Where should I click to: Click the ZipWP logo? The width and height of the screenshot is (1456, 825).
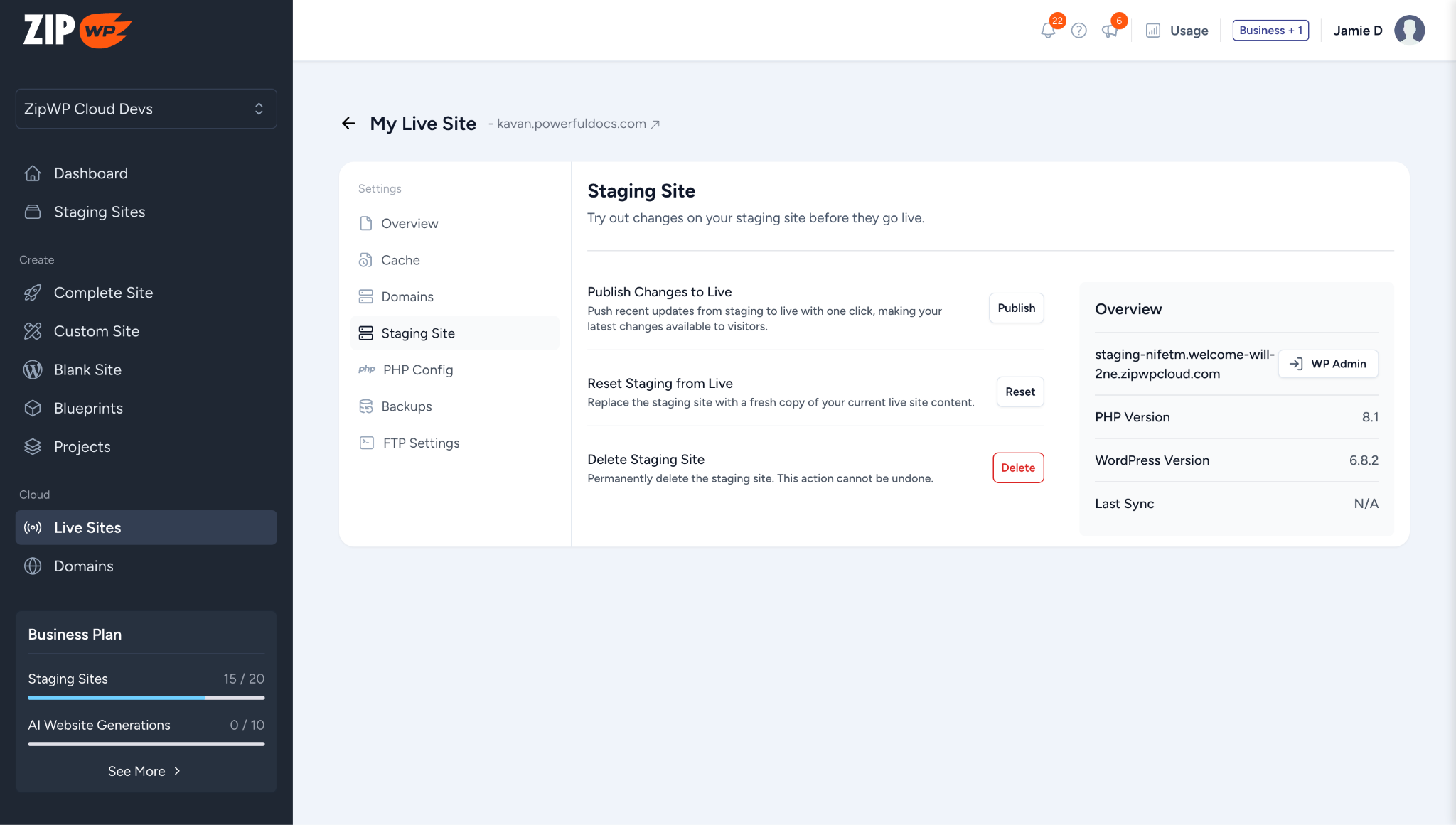click(77, 30)
